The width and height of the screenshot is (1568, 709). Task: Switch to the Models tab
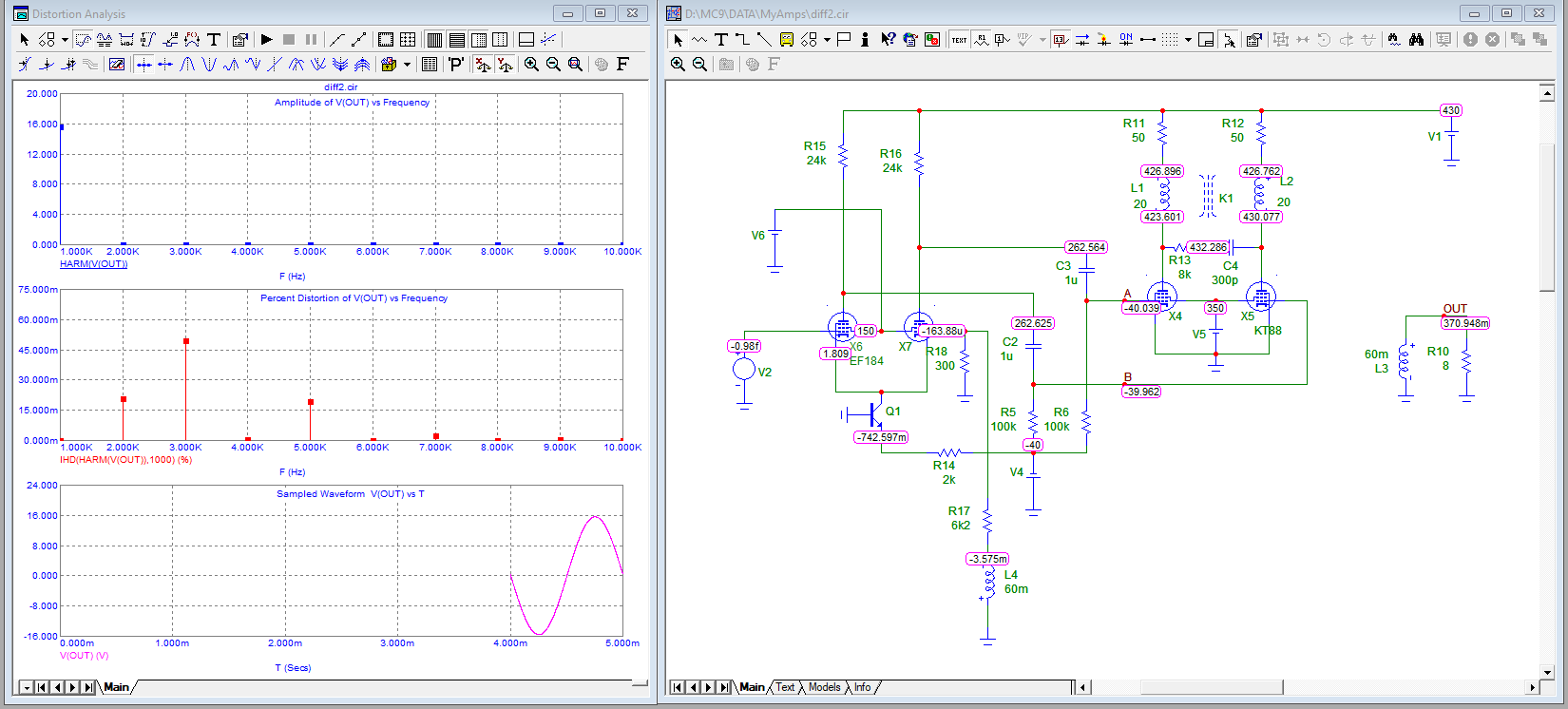click(824, 687)
